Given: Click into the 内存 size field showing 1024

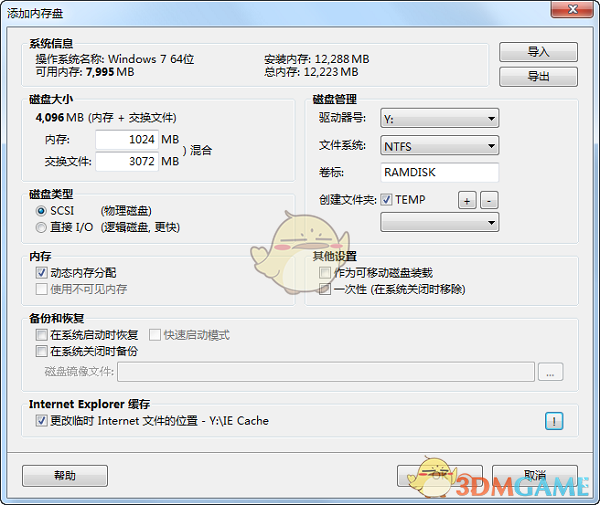Looking at the screenshot, I should [x=127, y=140].
